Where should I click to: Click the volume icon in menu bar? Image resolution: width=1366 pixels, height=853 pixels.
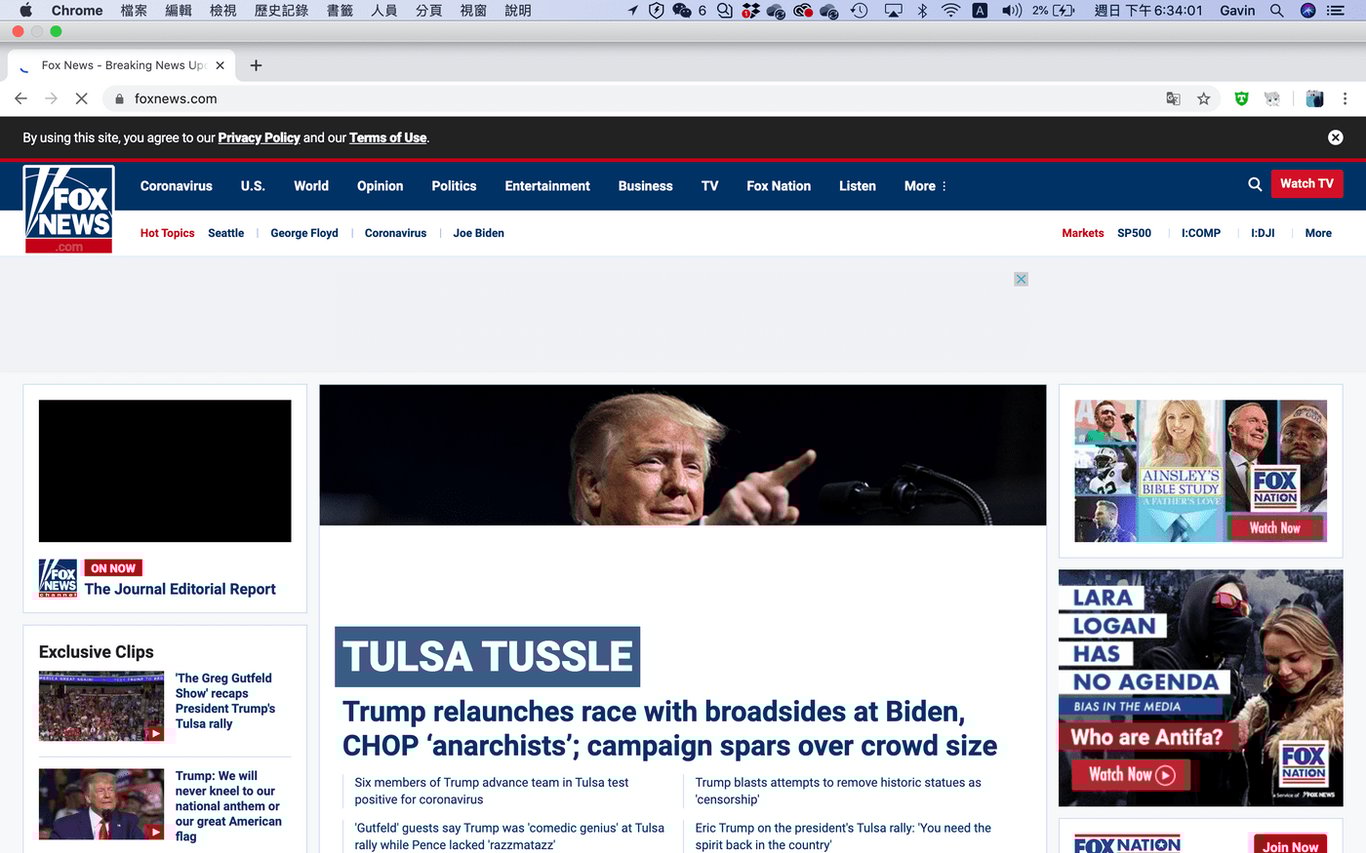click(x=1011, y=10)
